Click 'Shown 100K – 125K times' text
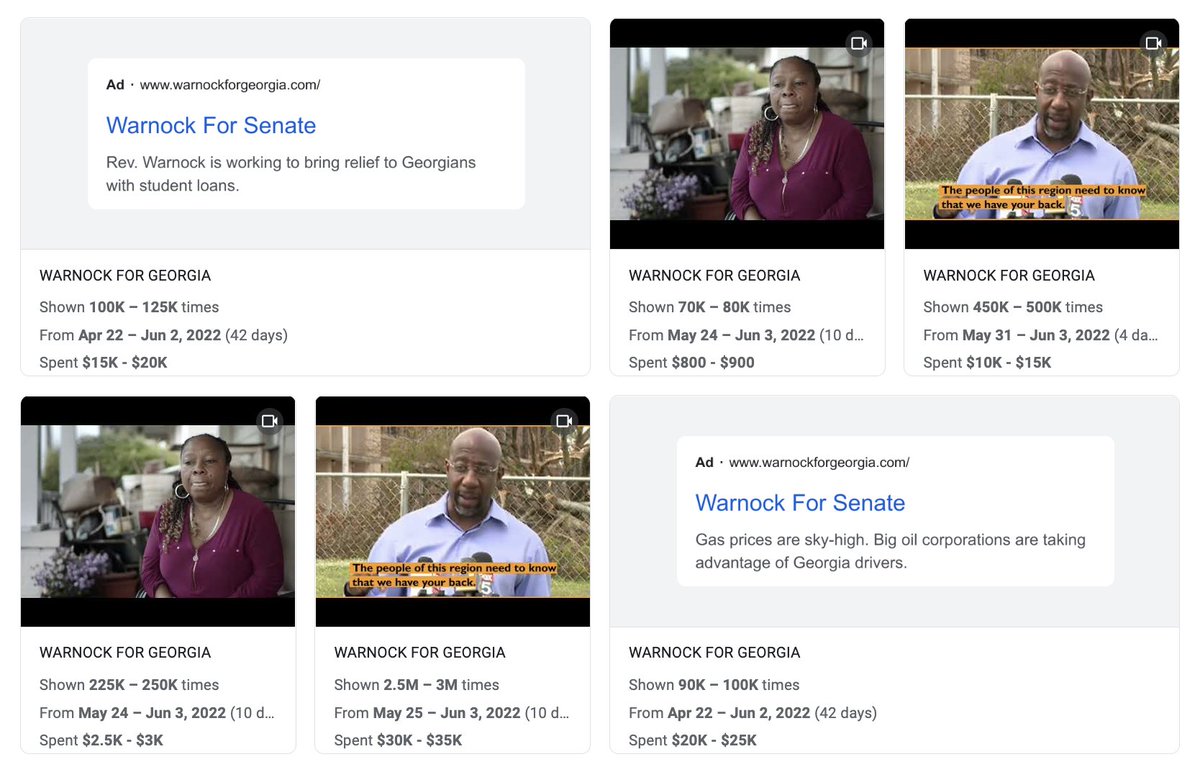Image resolution: width=1200 pixels, height=767 pixels. (x=129, y=307)
